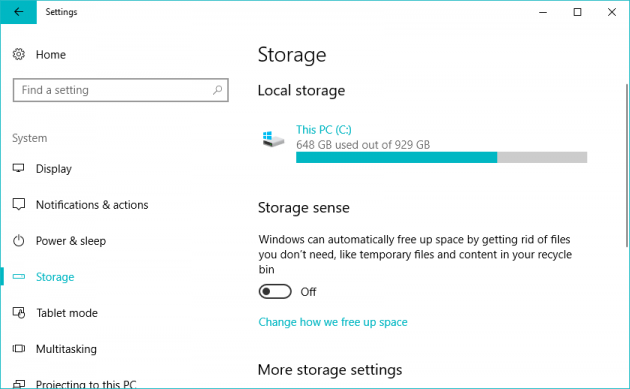Open the This PC (C:) drive details

tap(323, 130)
